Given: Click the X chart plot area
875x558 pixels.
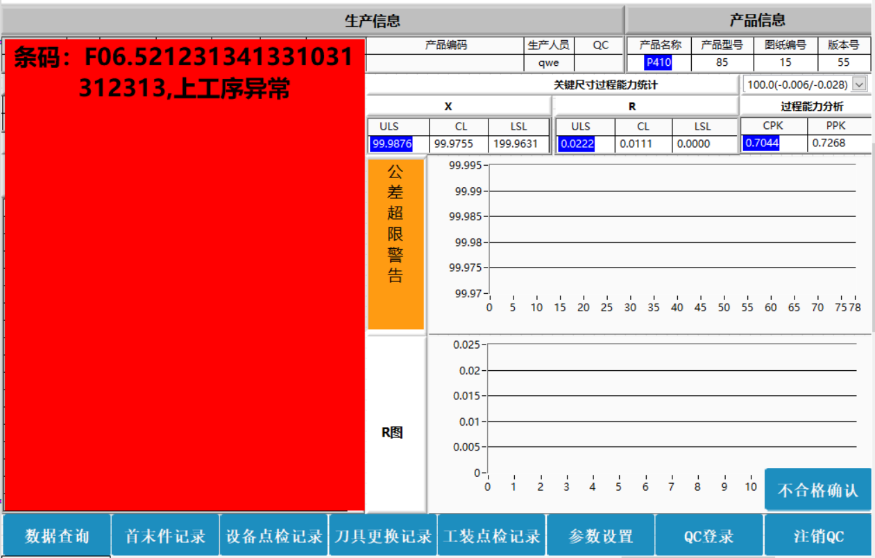Looking at the screenshot, I should coord(672,229).
